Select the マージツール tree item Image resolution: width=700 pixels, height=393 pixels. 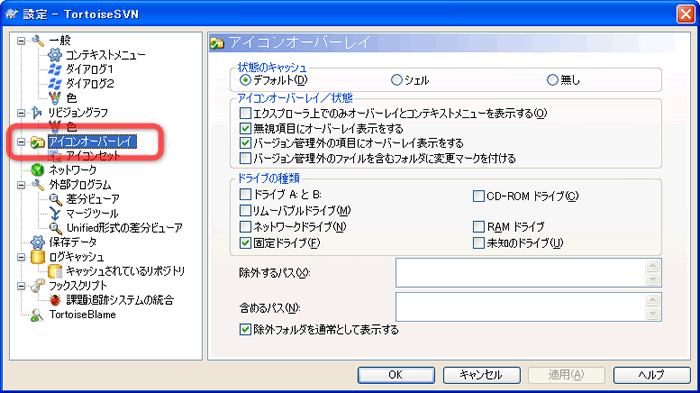(92, 213)
